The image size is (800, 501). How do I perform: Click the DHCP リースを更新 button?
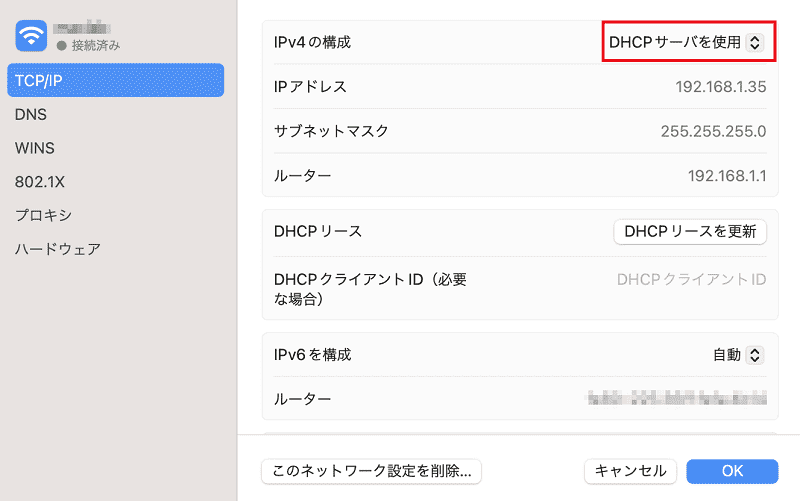coord(690,232)
